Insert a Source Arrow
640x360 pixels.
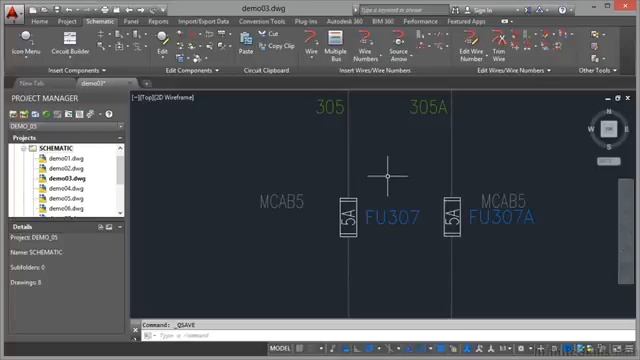398,46
